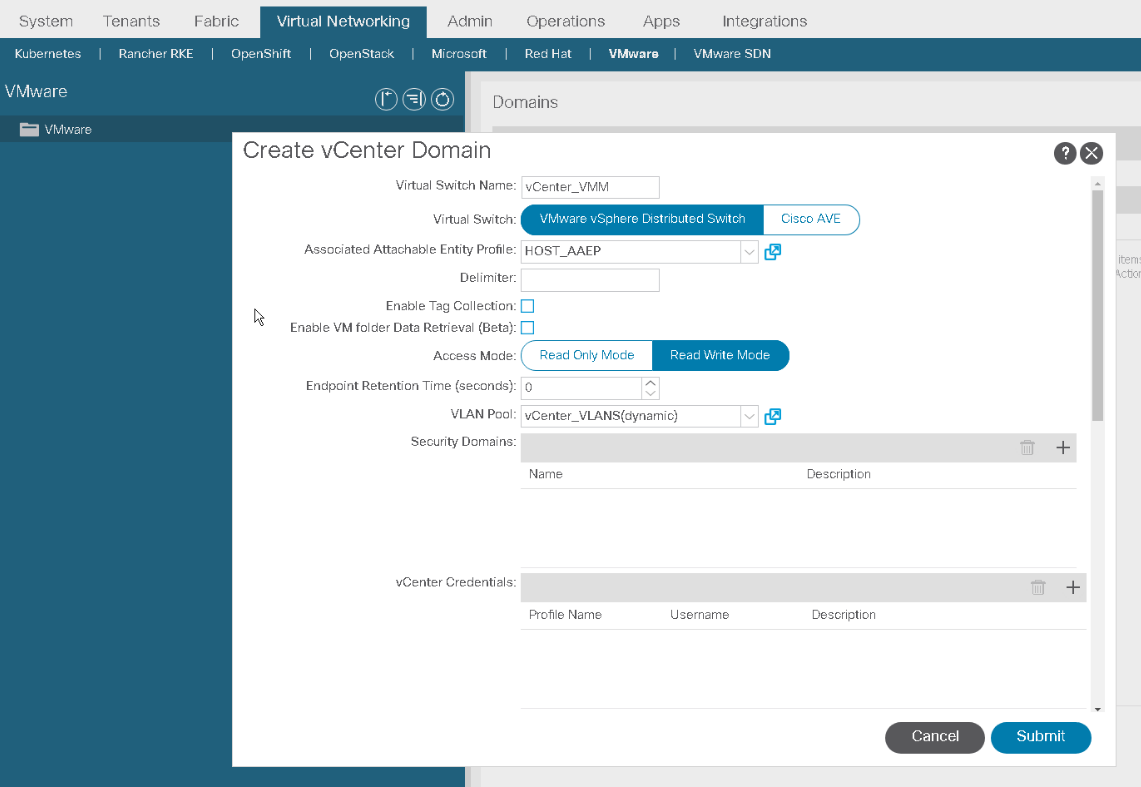Click the scrollbar down arrow in dialog
The image size is (1141, 787).
click(1097, 709)
